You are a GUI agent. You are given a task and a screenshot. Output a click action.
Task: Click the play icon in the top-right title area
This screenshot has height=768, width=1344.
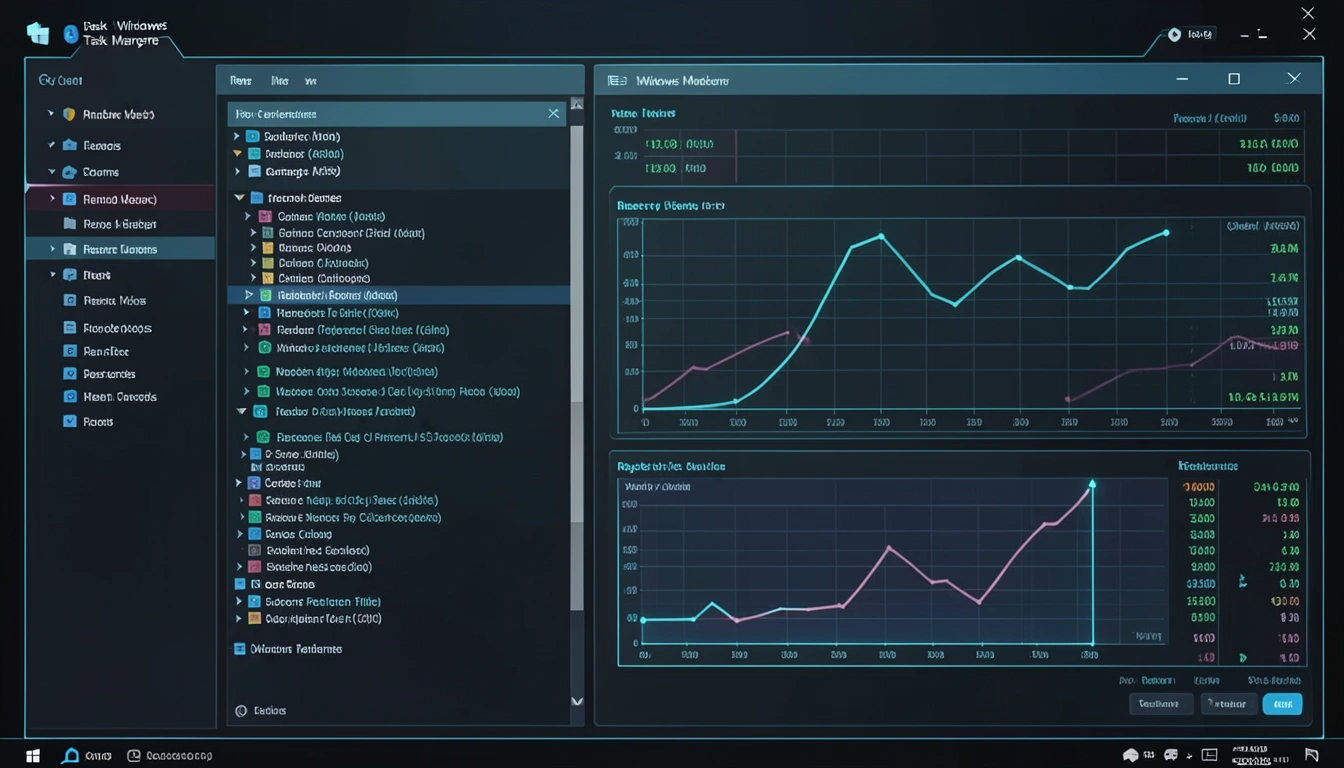tap(1174, 35)
